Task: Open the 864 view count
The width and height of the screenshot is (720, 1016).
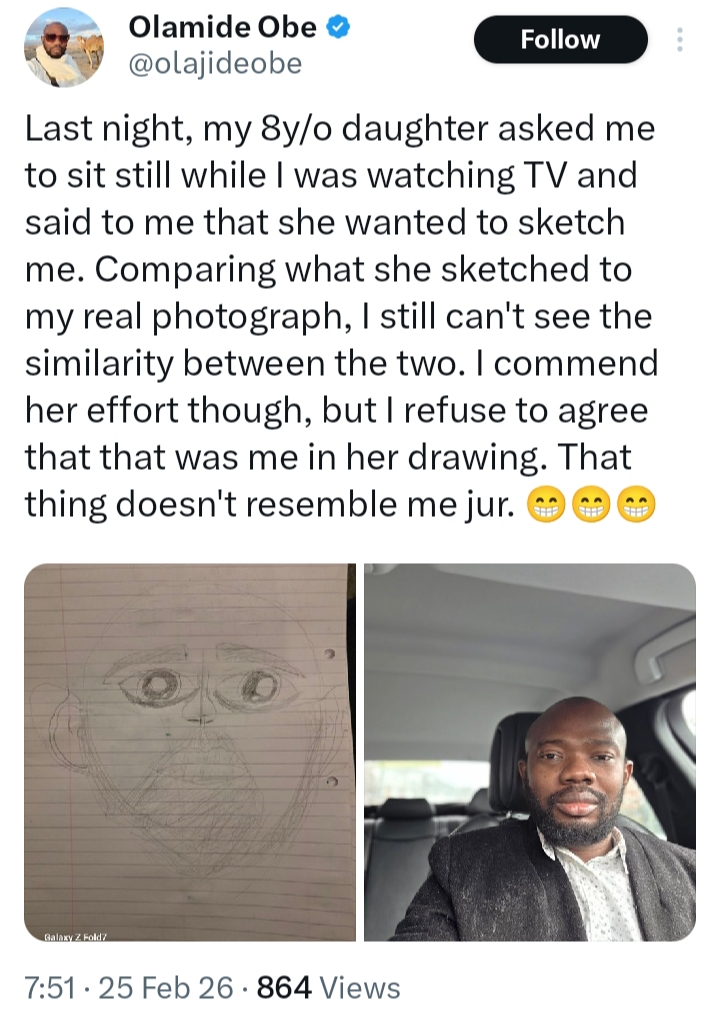Action: coord(284,988)
